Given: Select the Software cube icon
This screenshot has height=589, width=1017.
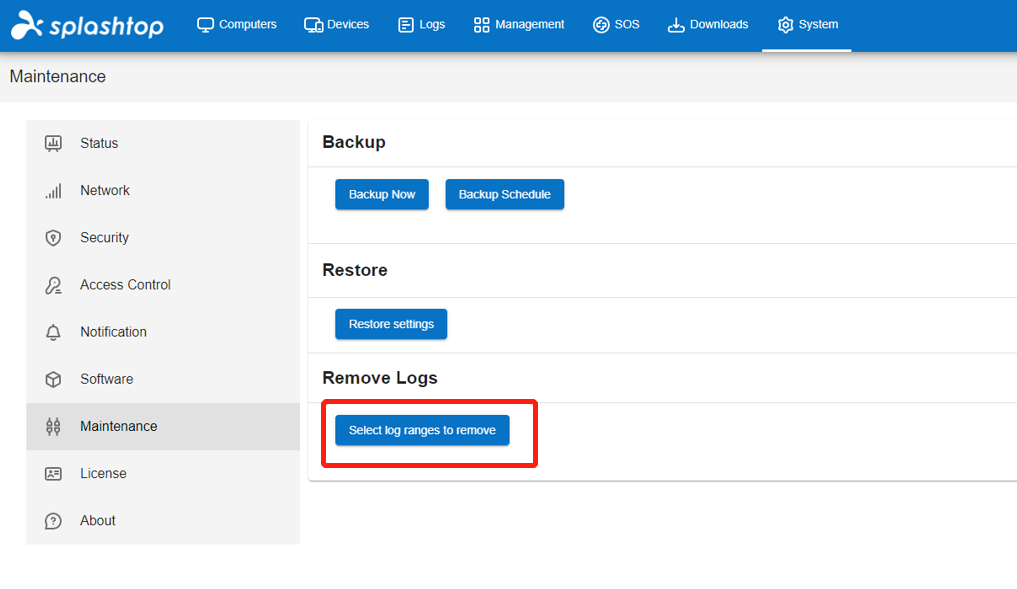Looking at the screenshot, I should pyautogui.click(x=53, y=379).
